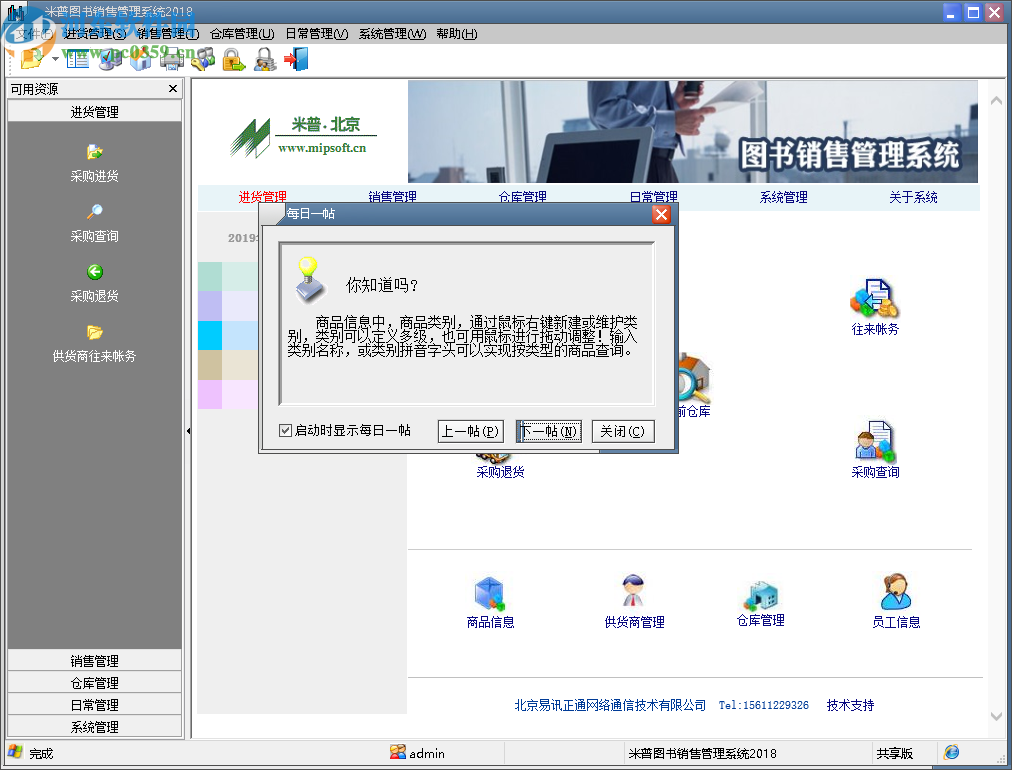Click 关闭(C) button in dialog

623,431
